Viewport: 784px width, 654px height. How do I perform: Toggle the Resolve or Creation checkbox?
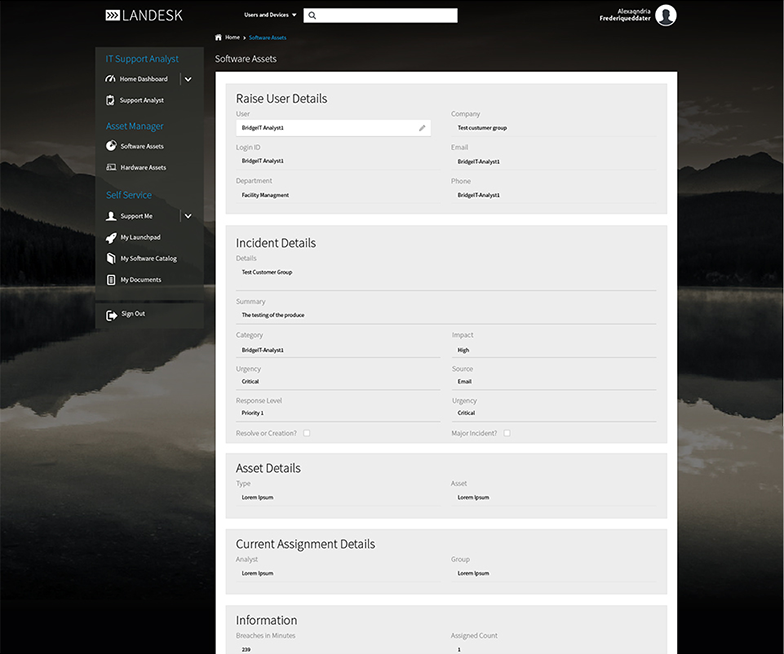307,433
